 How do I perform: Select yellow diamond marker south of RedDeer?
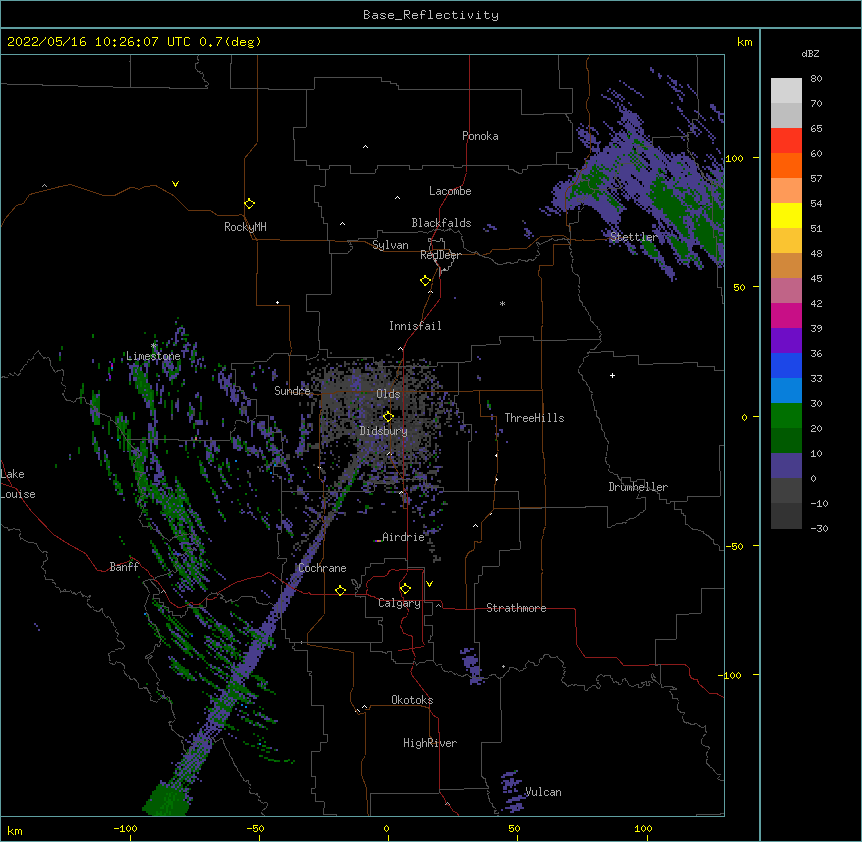coord(425,281)
